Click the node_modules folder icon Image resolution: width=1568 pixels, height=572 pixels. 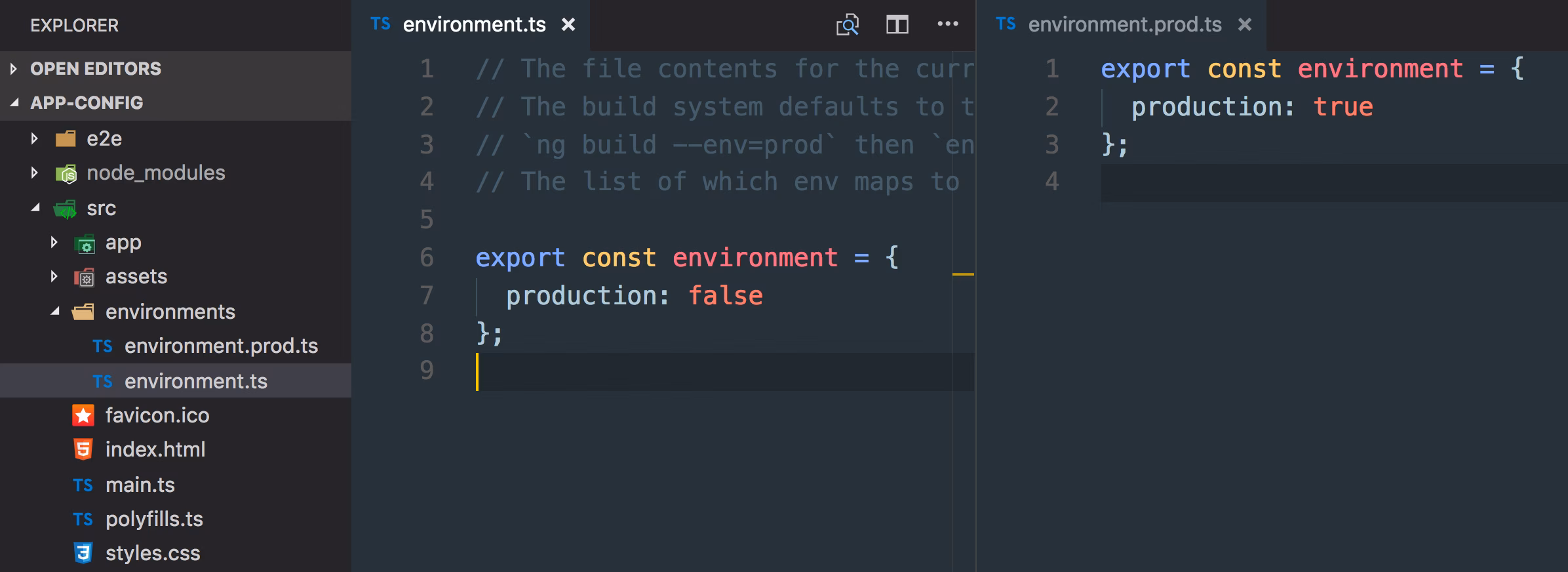[66, 174]
